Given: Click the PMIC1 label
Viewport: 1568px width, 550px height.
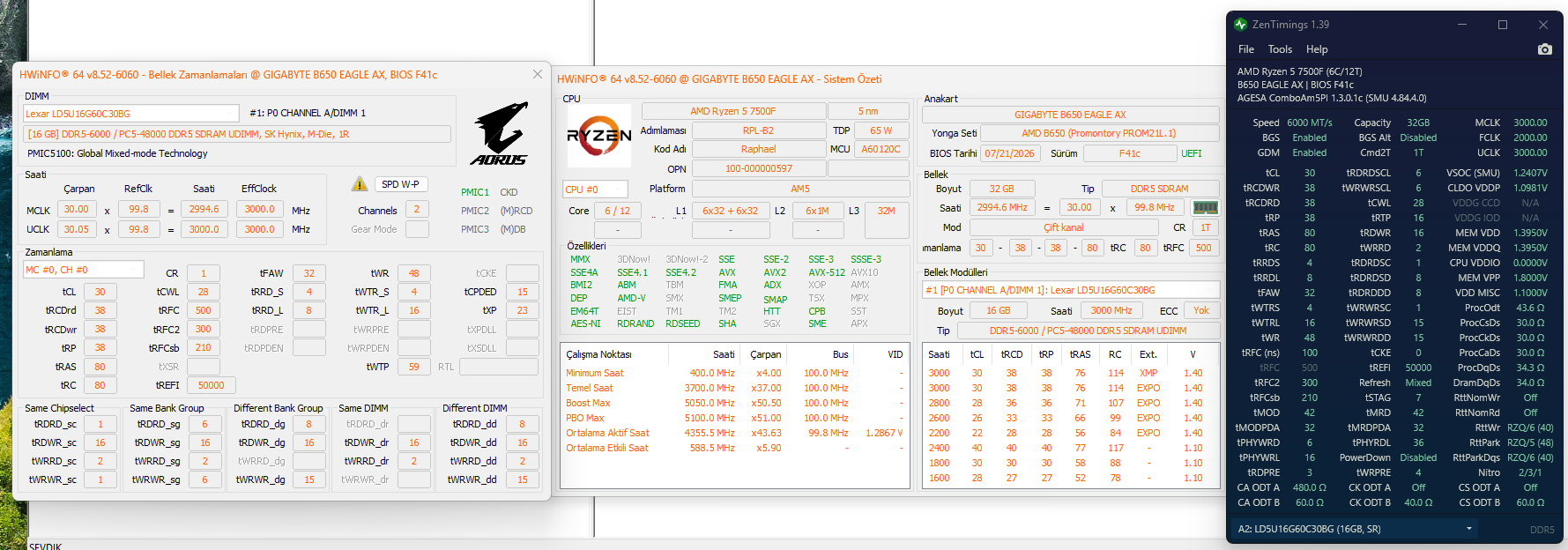Looking at the screenshot, I should pos(475,192).
